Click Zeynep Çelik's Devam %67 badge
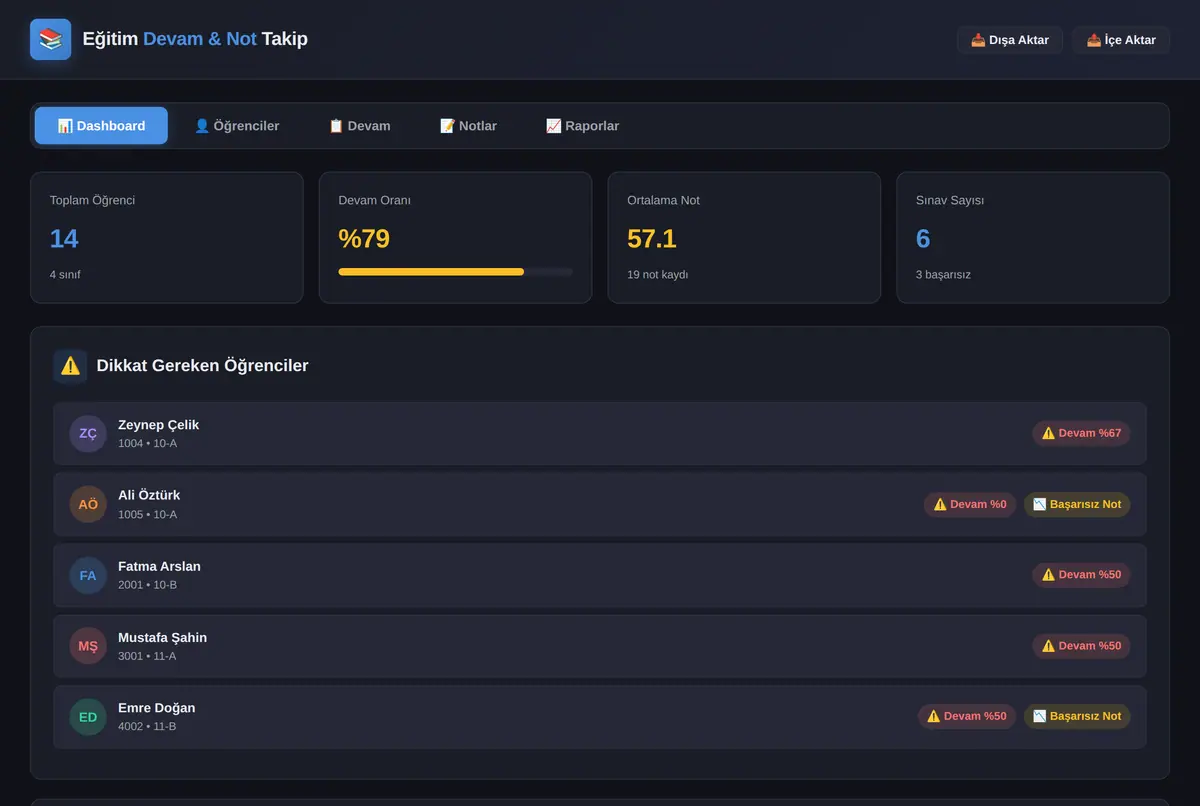Screen dimensions: 1200x806 point(1081,433)
